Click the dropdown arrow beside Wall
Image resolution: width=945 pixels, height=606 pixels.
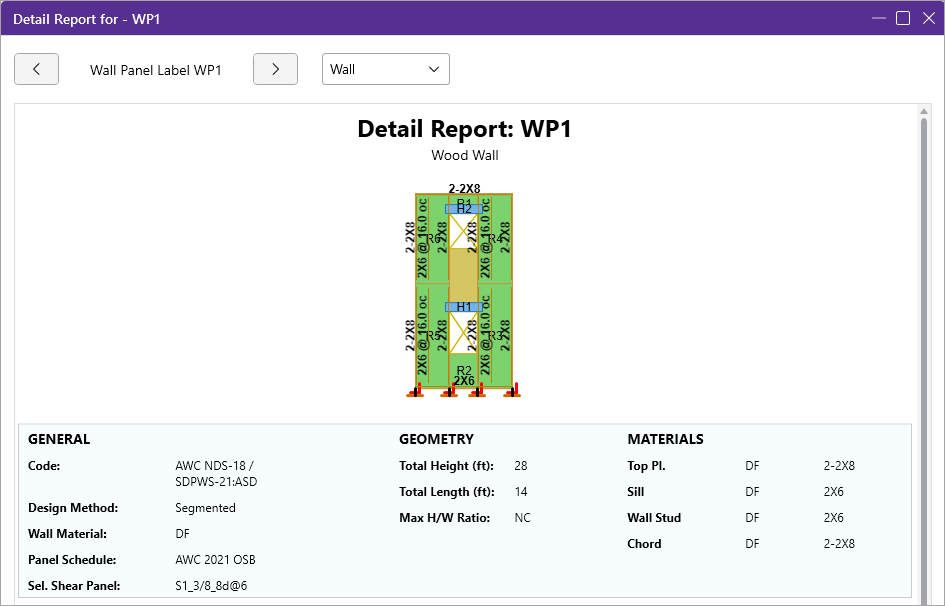(x=434, y=69)
